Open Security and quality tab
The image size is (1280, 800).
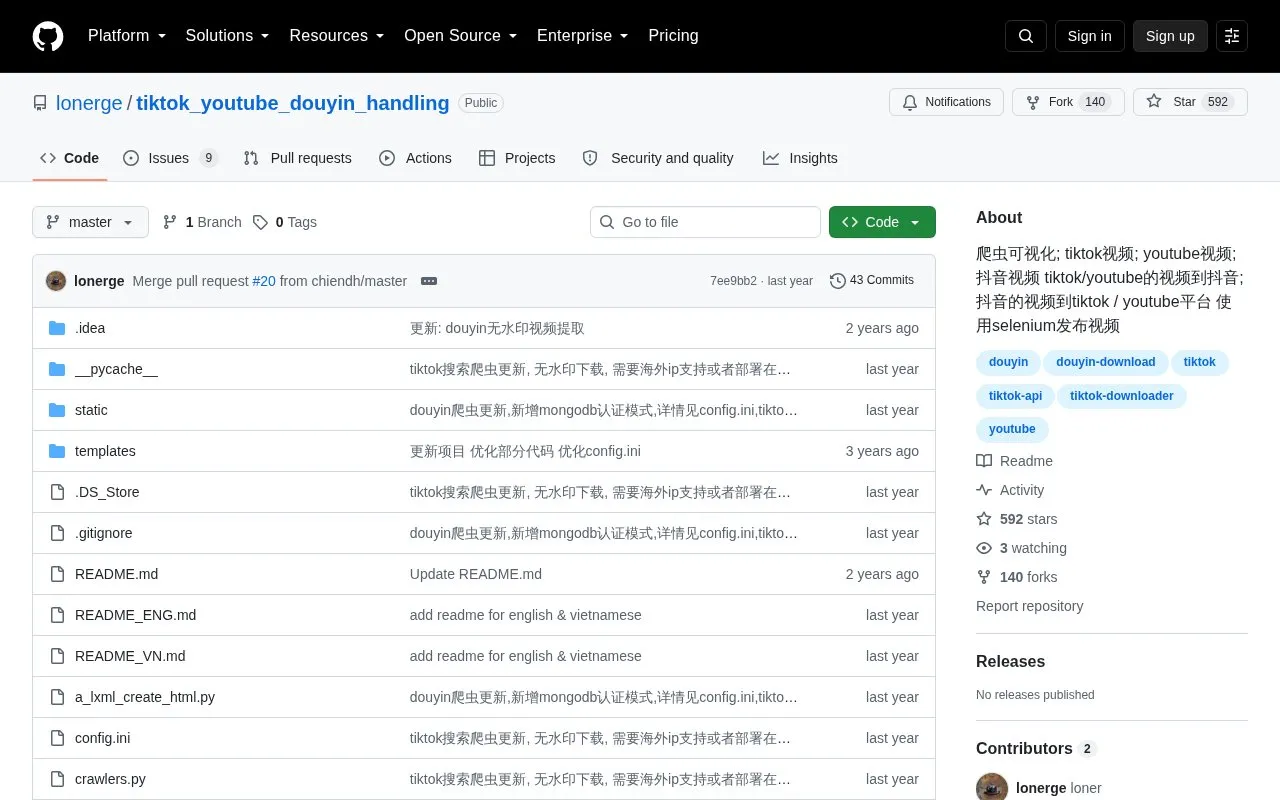(658, 158)
